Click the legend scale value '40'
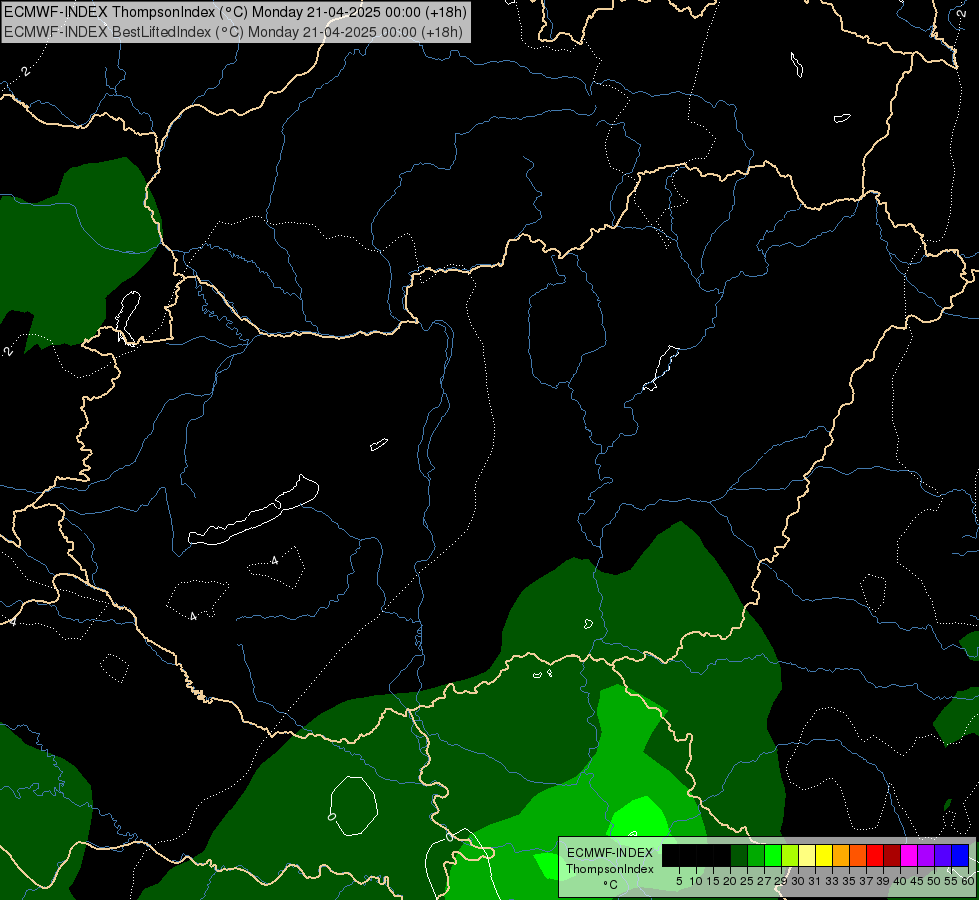 pos(900,881)
